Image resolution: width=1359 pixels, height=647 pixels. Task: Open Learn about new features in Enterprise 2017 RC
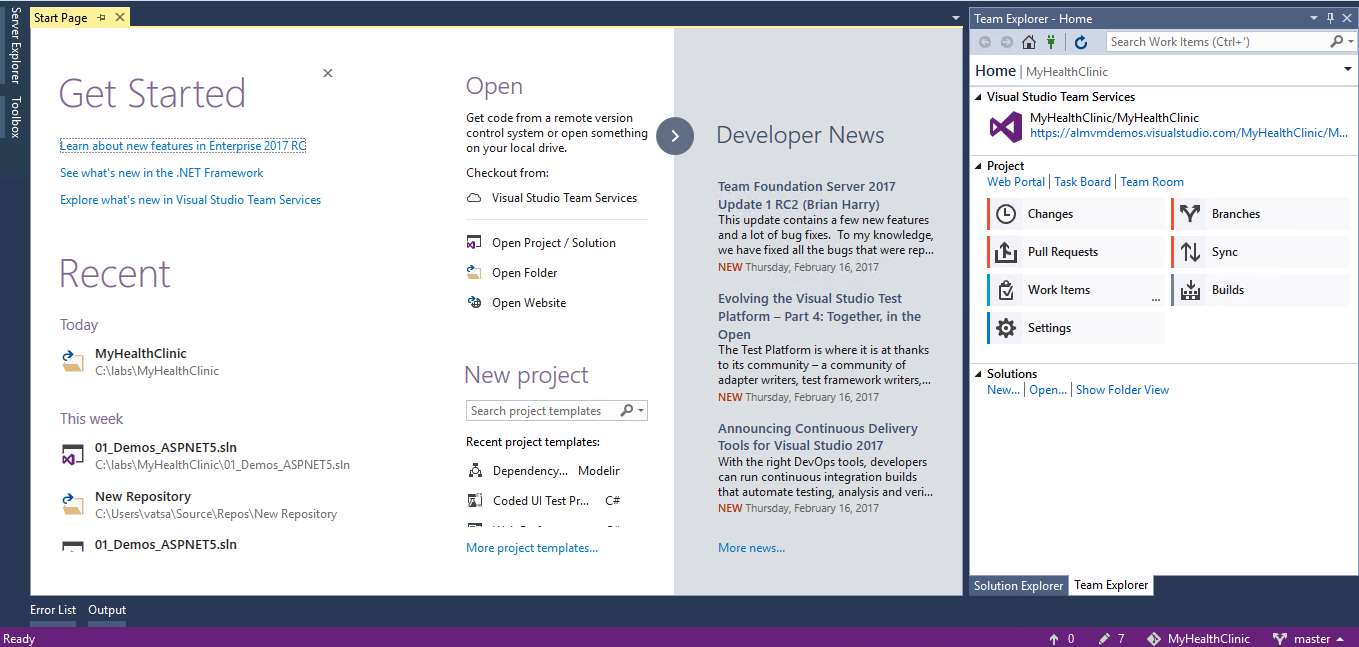tap(183, 146)
